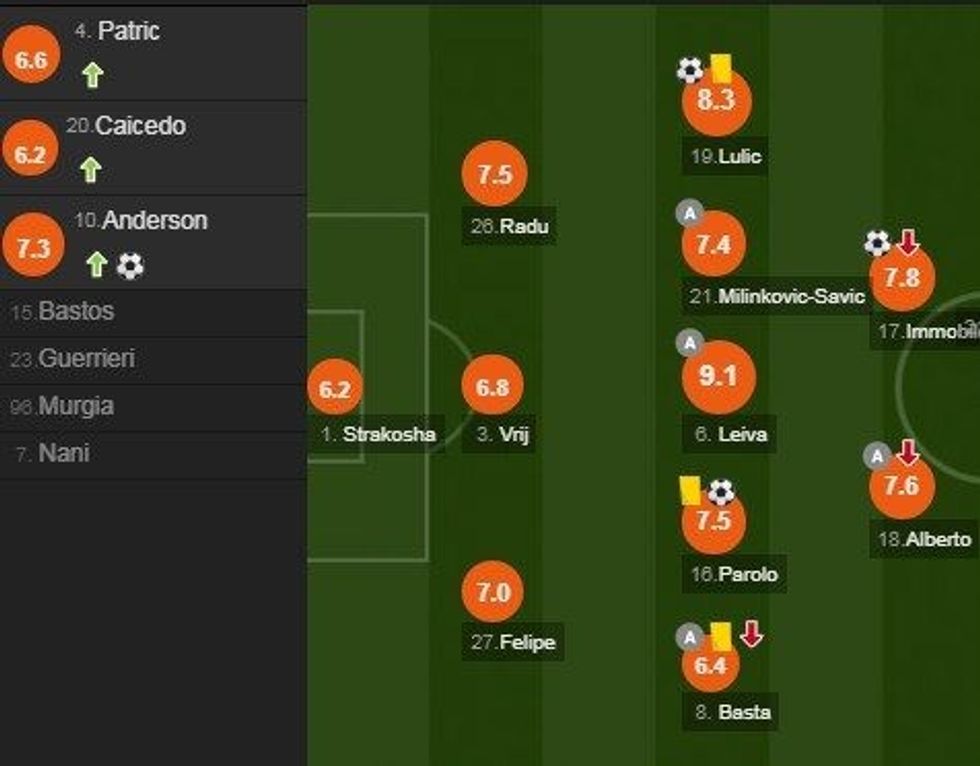Open Leiva's 9.1 rating circle
The height and width of the screenshot is (766, 980).
pyautogui.click(x=716, y=377)
